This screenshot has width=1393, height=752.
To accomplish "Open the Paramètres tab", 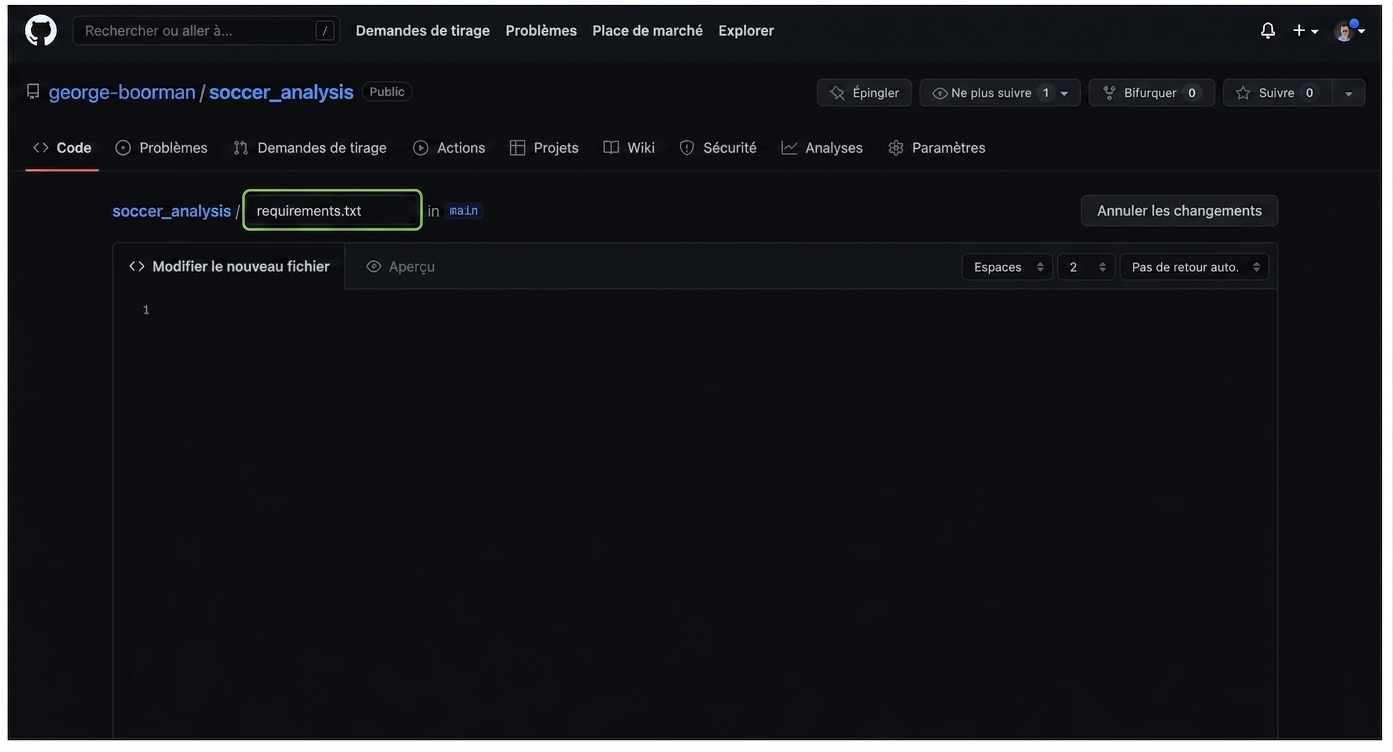I will [937, 148].
